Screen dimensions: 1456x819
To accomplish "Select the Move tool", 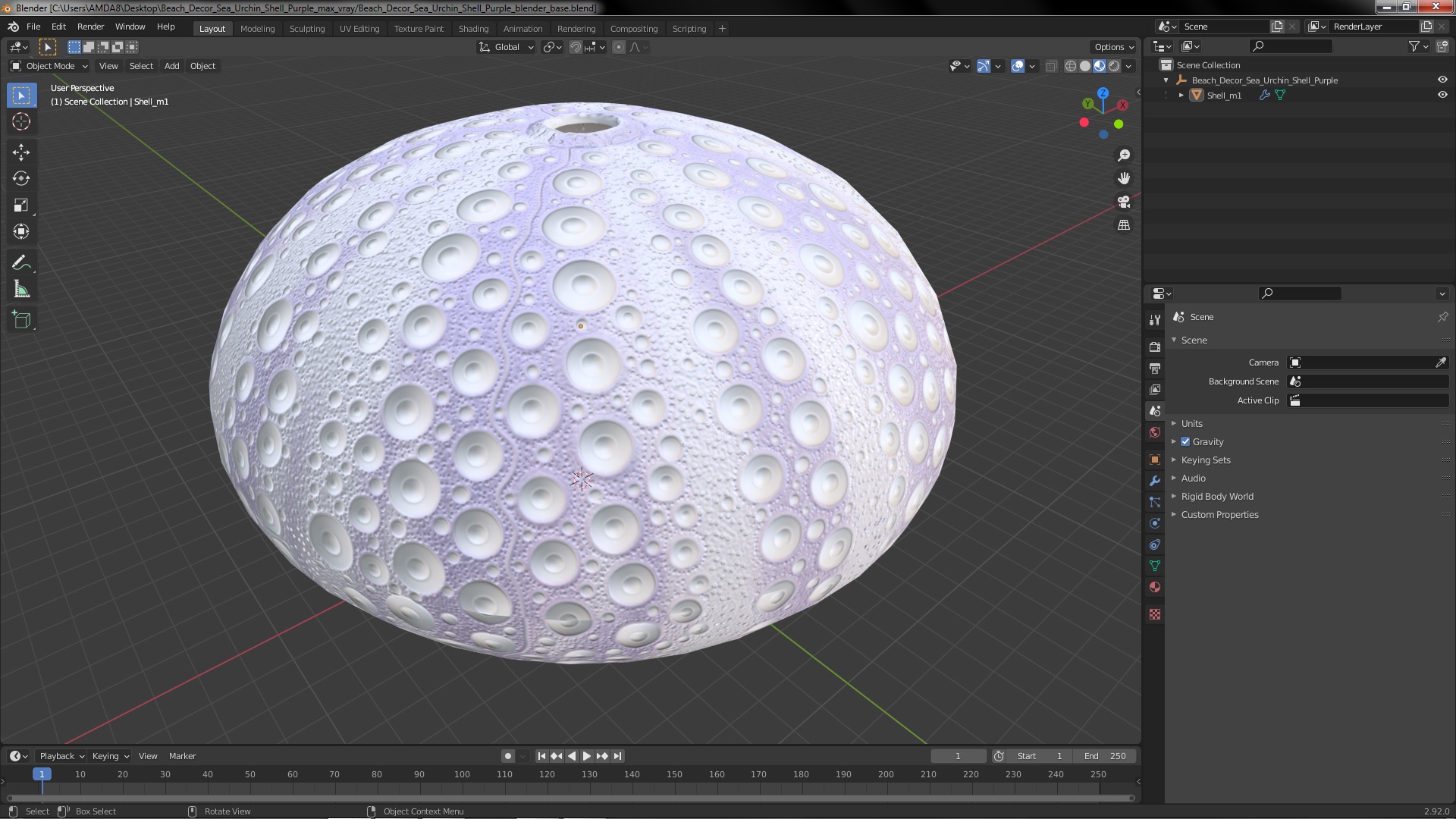I will coord(21,152).
